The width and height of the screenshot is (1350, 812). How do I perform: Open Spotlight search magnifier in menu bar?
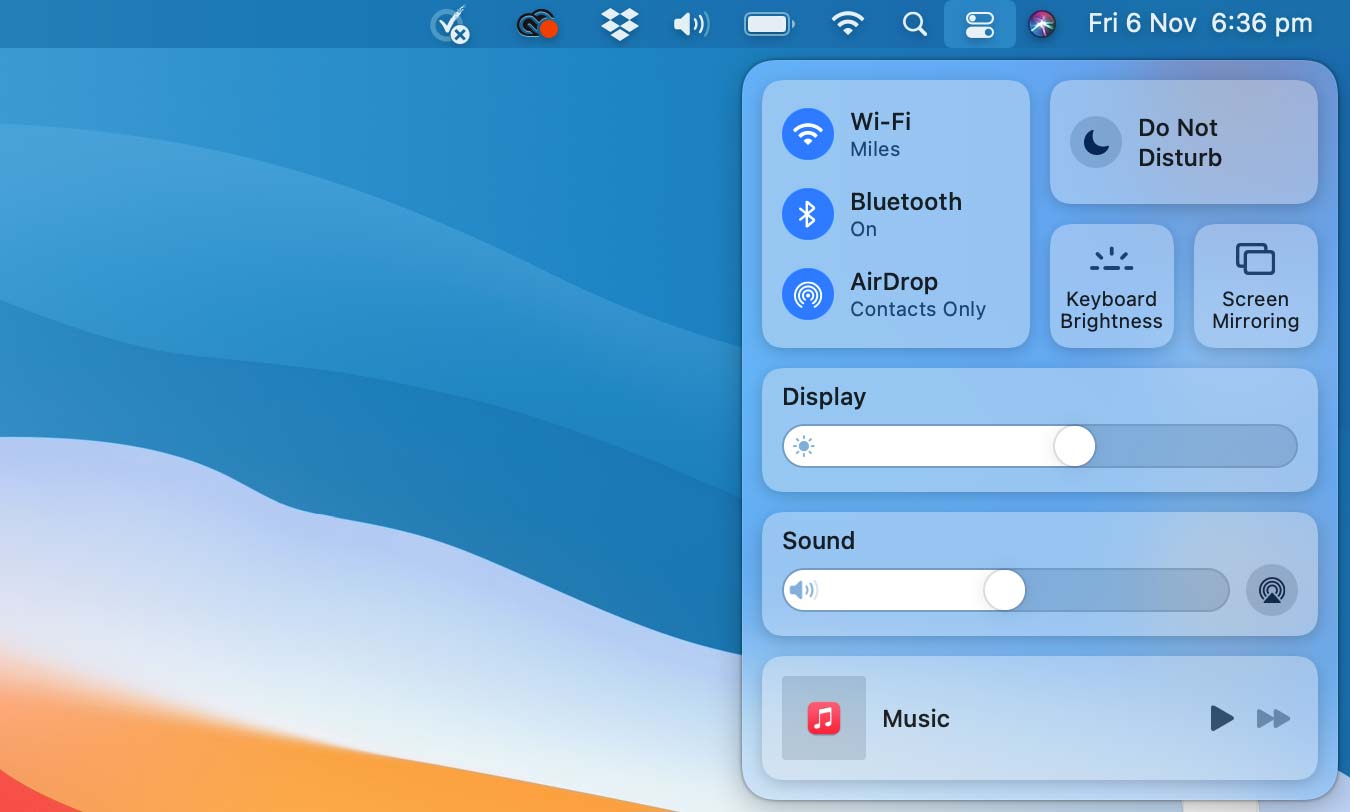click(914, 24)
